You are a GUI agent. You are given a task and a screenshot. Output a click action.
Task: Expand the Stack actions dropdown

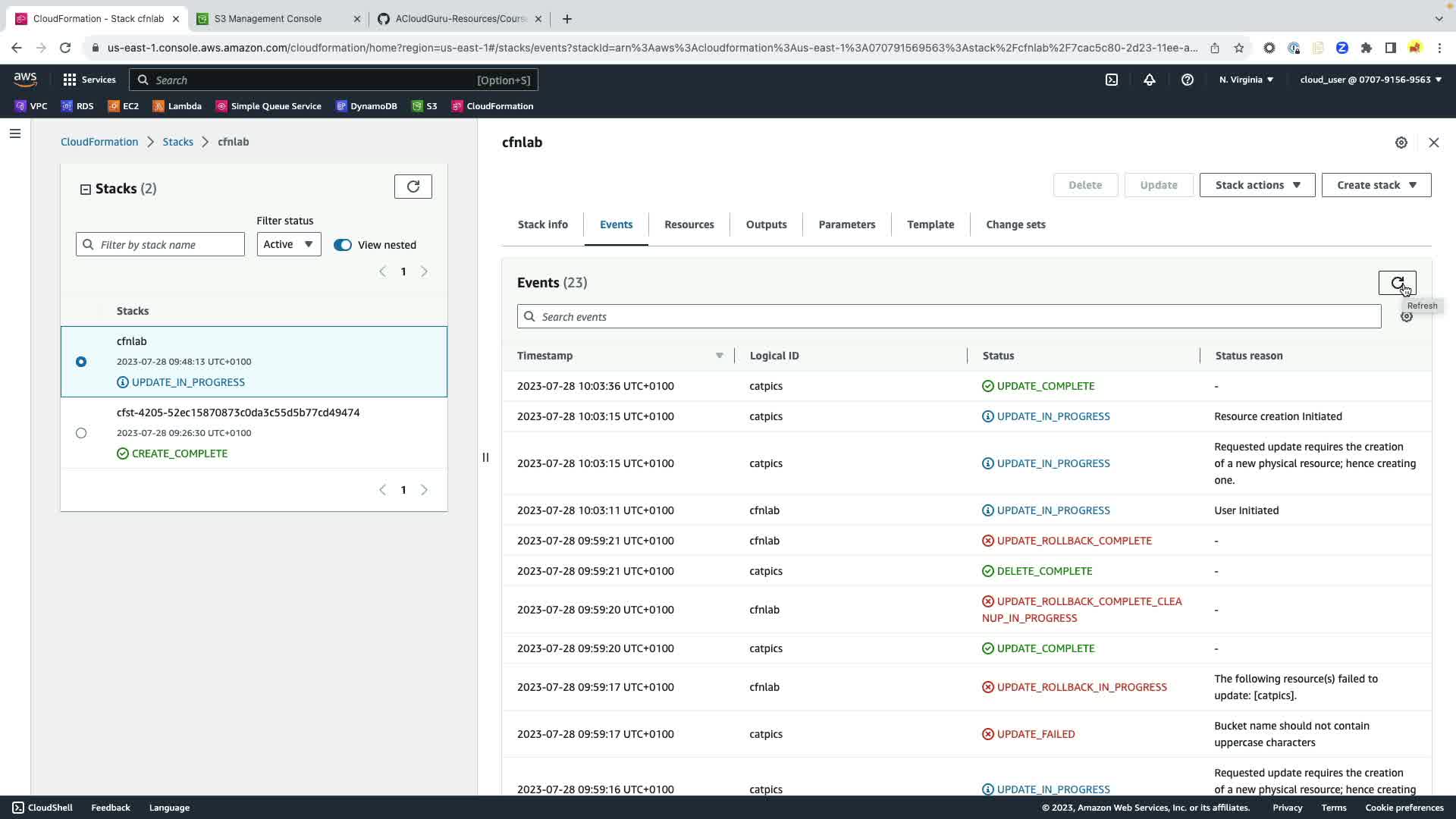tap(1257, 185)
